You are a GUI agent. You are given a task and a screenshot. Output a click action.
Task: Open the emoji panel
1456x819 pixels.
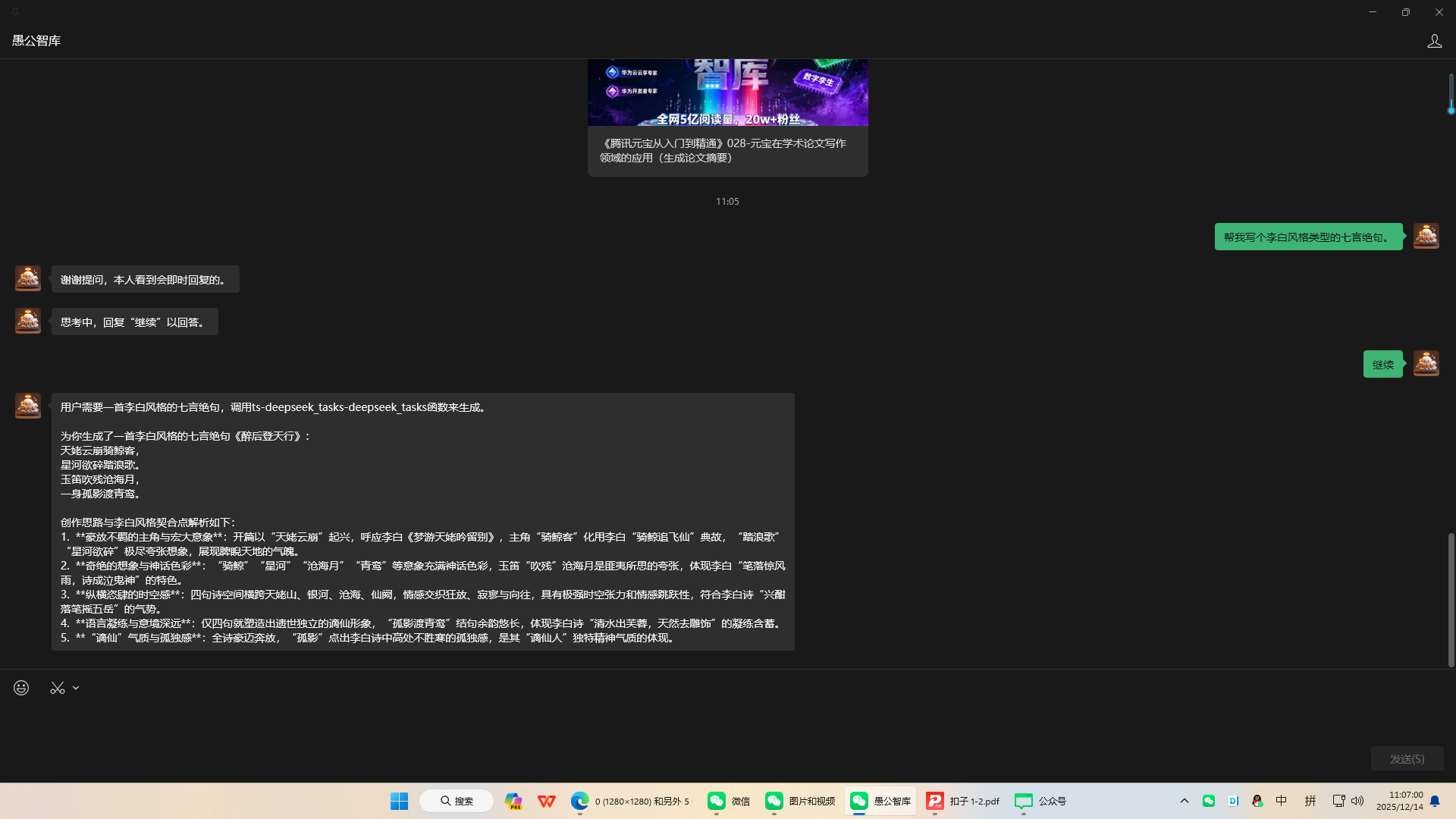click(20, 688)
